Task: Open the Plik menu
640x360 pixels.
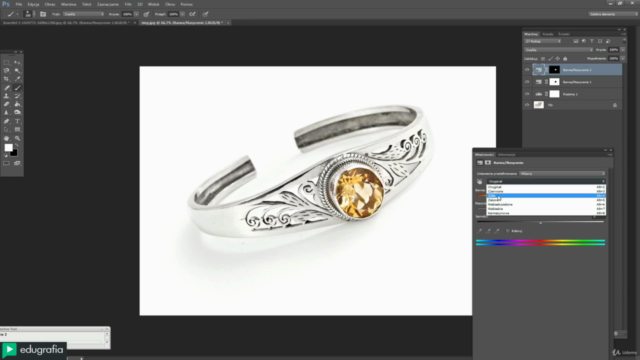Action: (x=19, y=4)
